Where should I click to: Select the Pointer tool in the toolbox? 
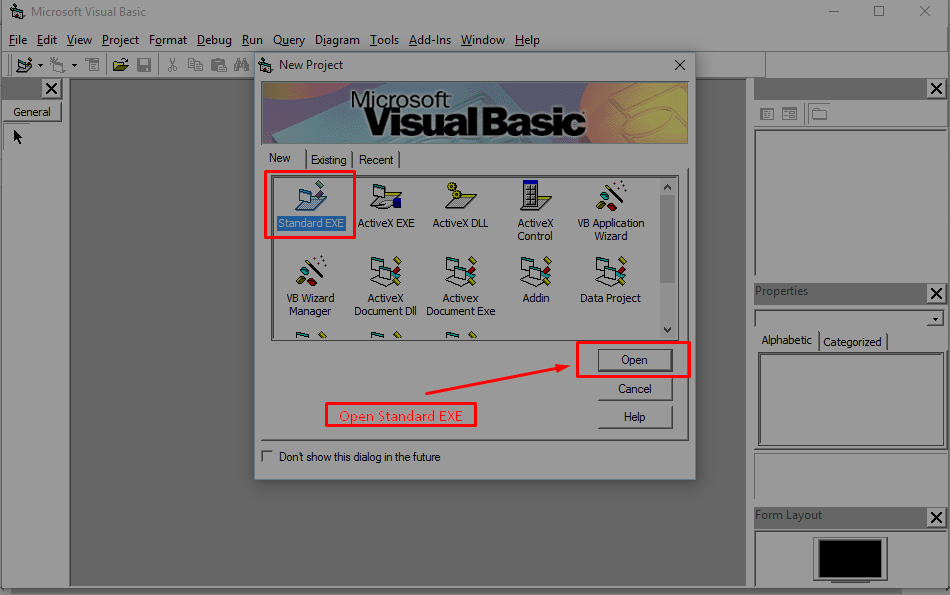(18, 137)
